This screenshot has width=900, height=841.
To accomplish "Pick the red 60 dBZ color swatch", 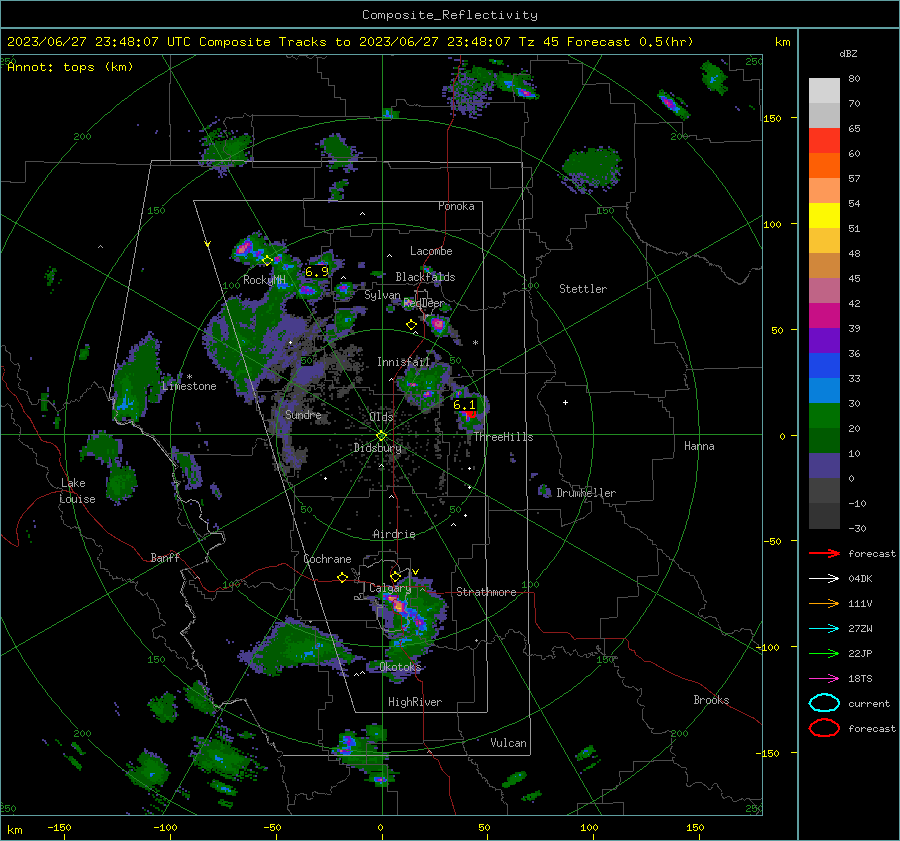I will point(824,141).
